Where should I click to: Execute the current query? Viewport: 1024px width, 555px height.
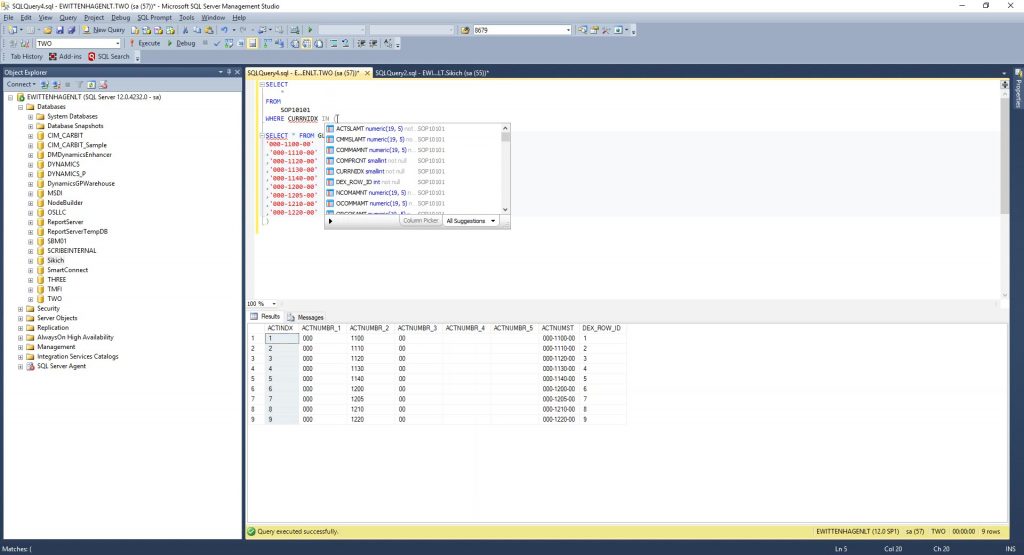[145, 43]
